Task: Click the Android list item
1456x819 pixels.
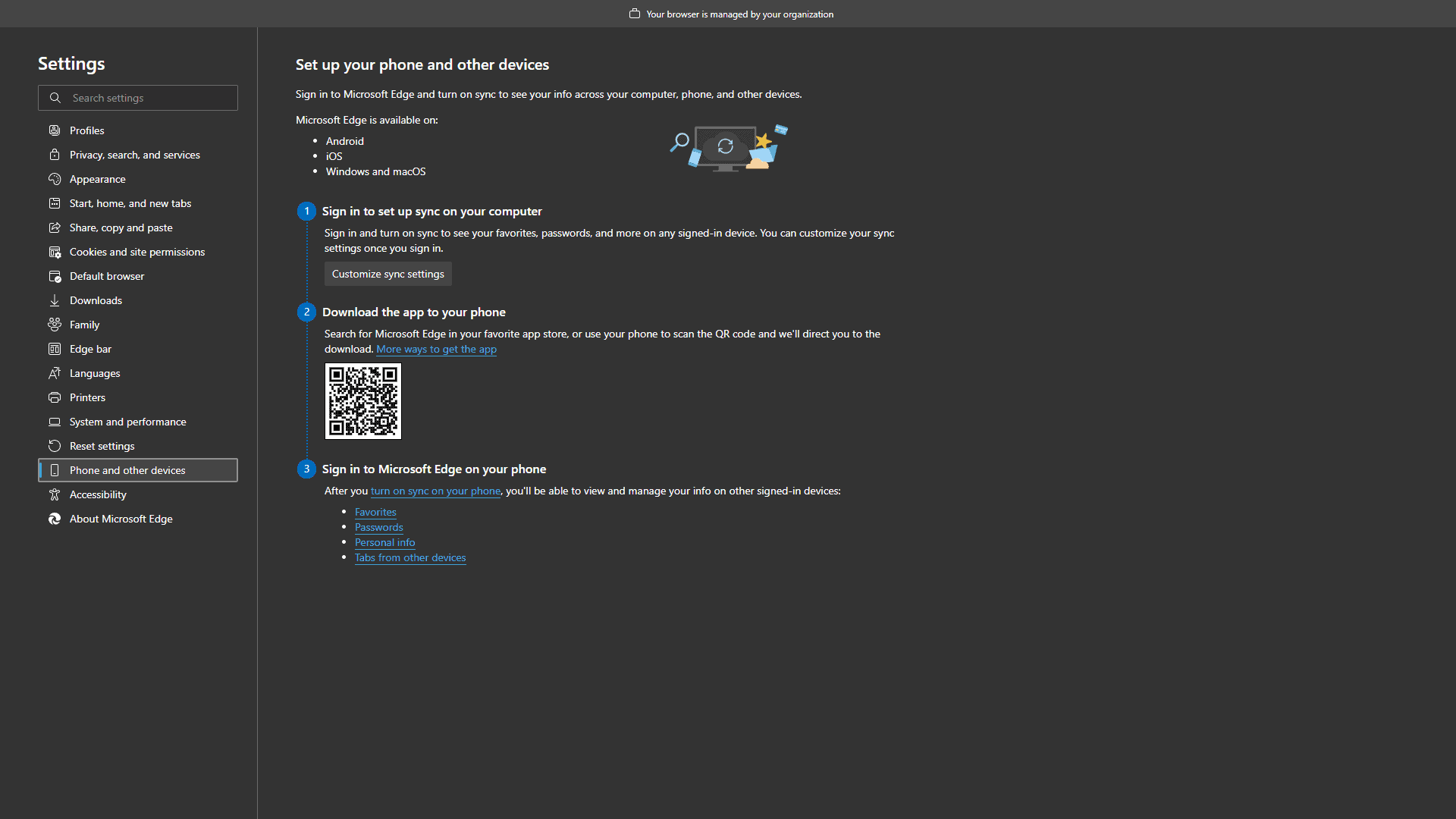Action: pos(344,141)
